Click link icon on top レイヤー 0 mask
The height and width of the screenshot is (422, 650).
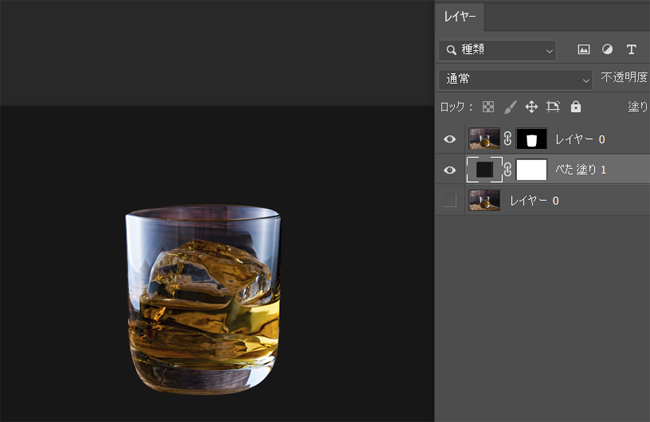click(x=508, y=139)
